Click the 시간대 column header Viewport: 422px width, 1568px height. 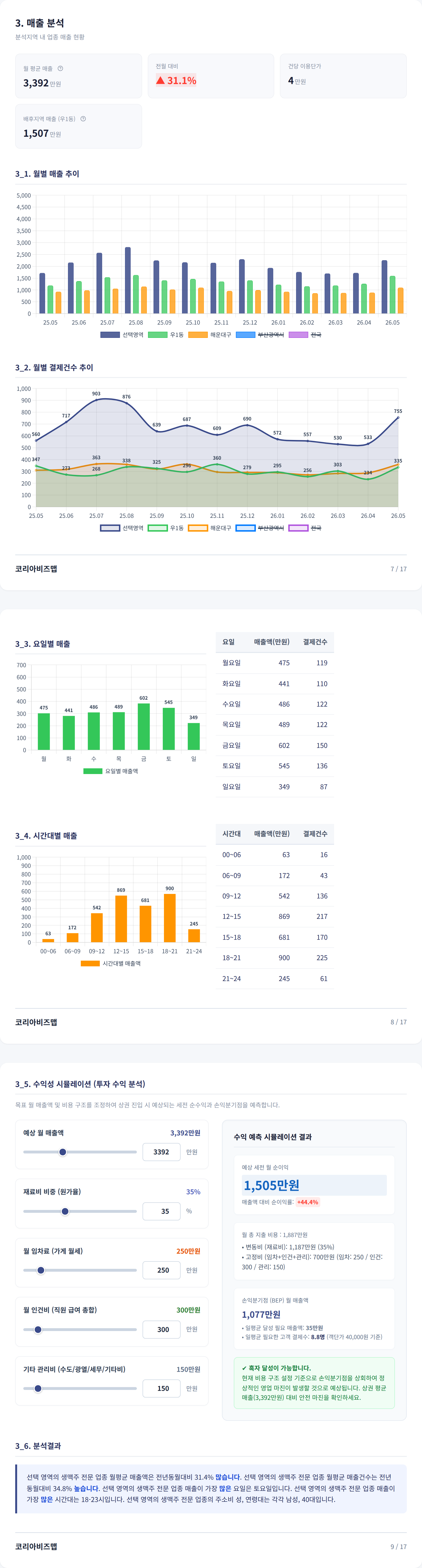[231, 833]
